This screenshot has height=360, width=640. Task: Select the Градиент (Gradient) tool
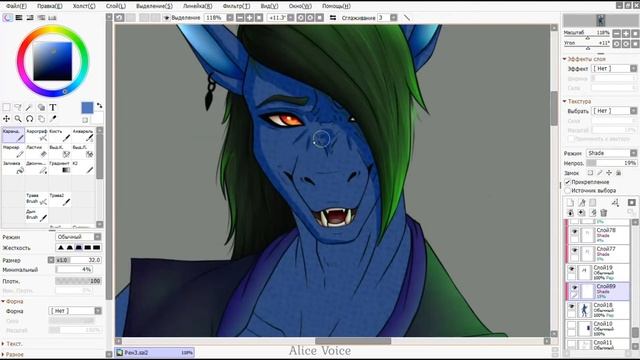coord(60,167)
